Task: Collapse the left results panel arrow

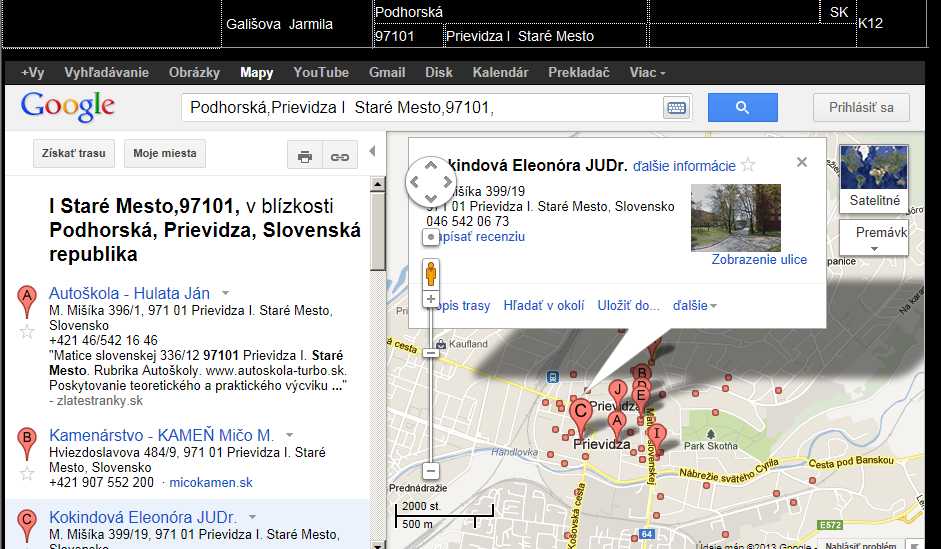Action: click(x=373, y=151)
